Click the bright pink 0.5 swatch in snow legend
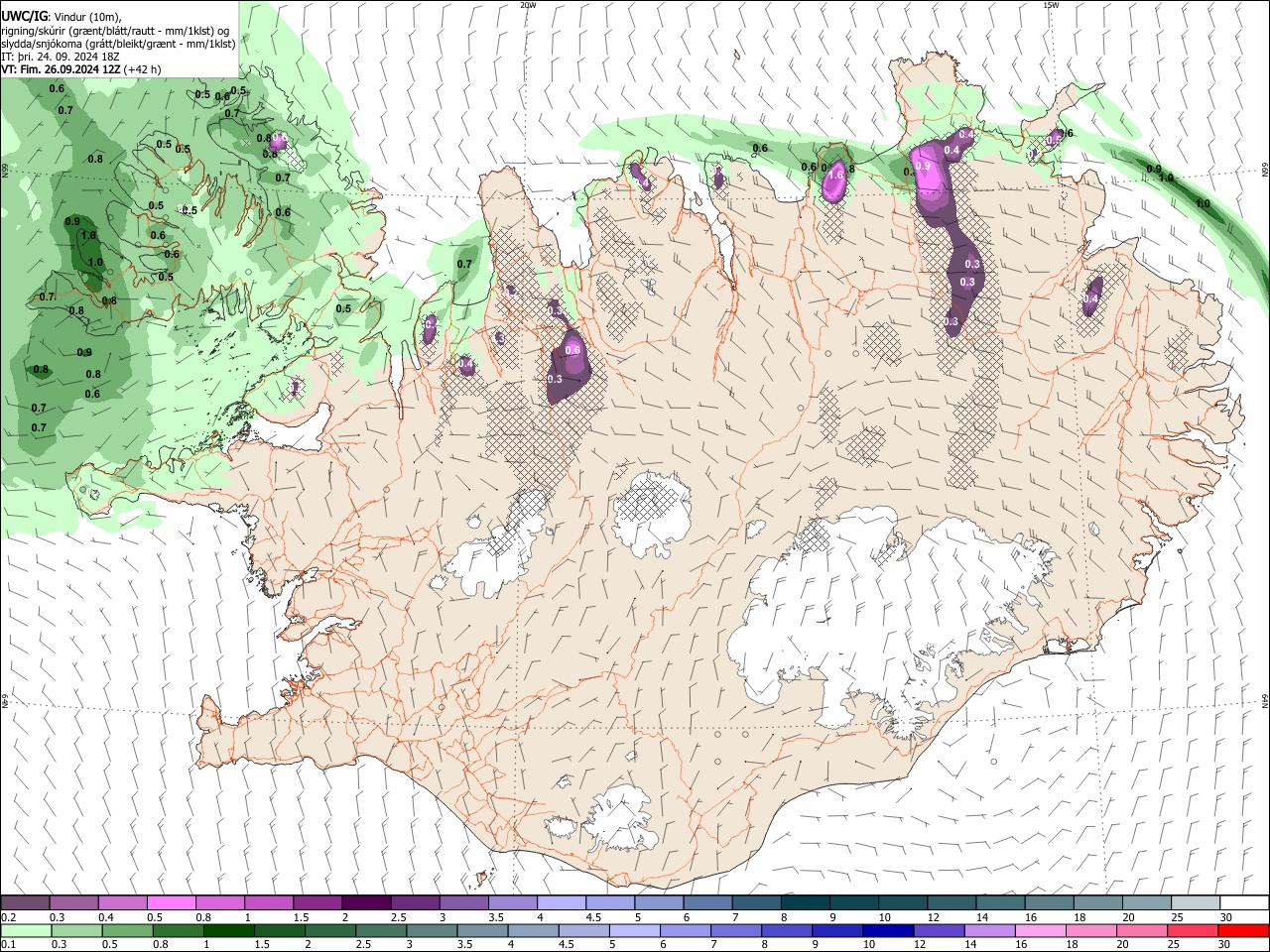 tap(171, 903)
